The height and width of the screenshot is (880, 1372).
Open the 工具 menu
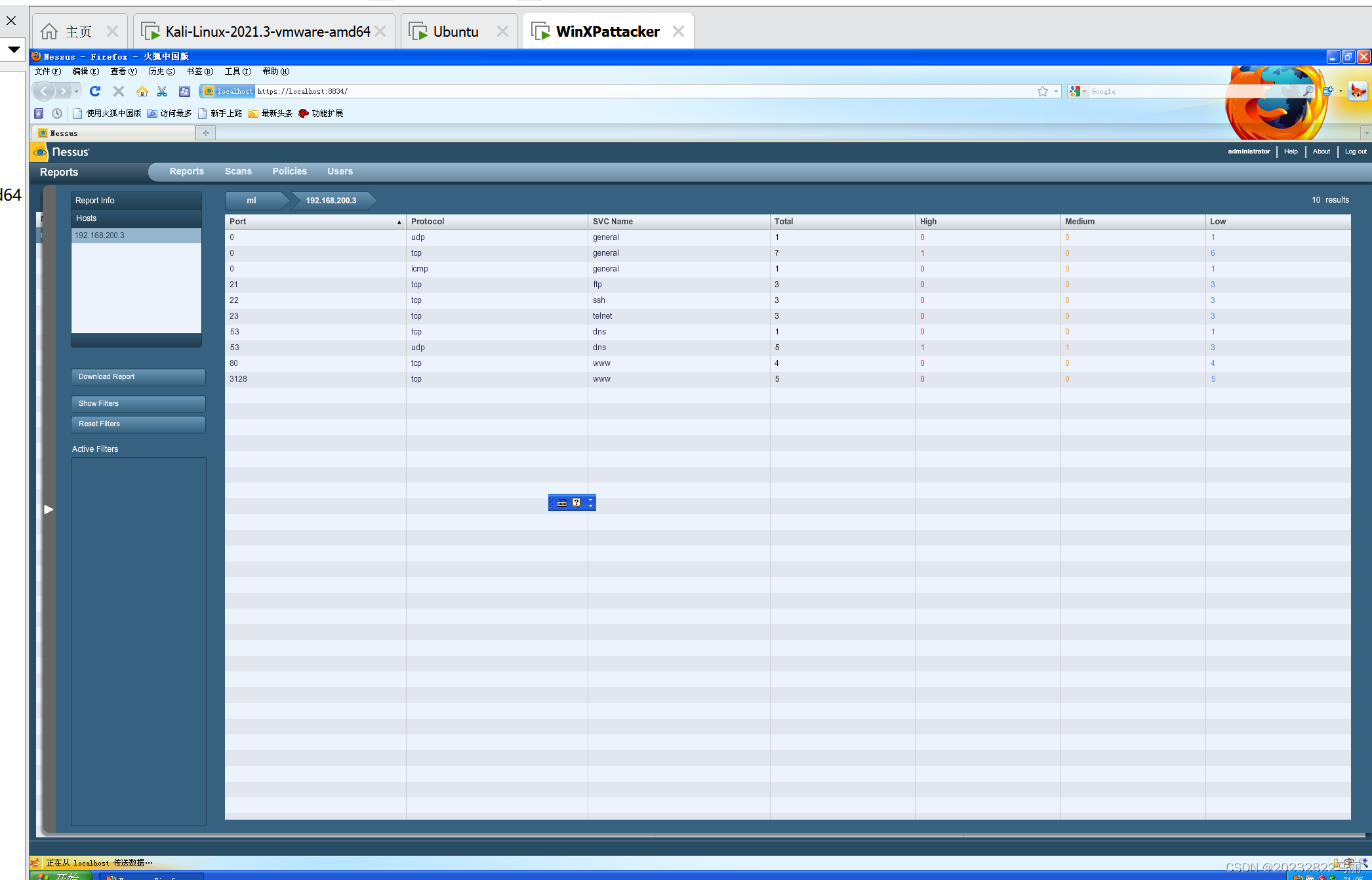(x=237, y=71)
